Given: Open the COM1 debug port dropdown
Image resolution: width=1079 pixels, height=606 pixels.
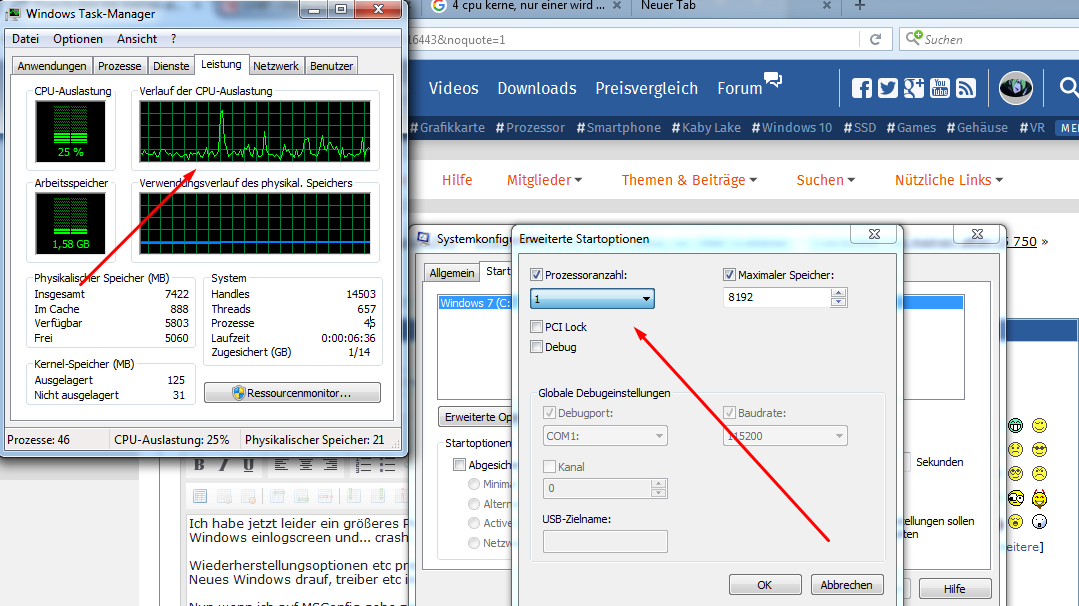Looking at the screenshot, I should (x=605, y=435).
